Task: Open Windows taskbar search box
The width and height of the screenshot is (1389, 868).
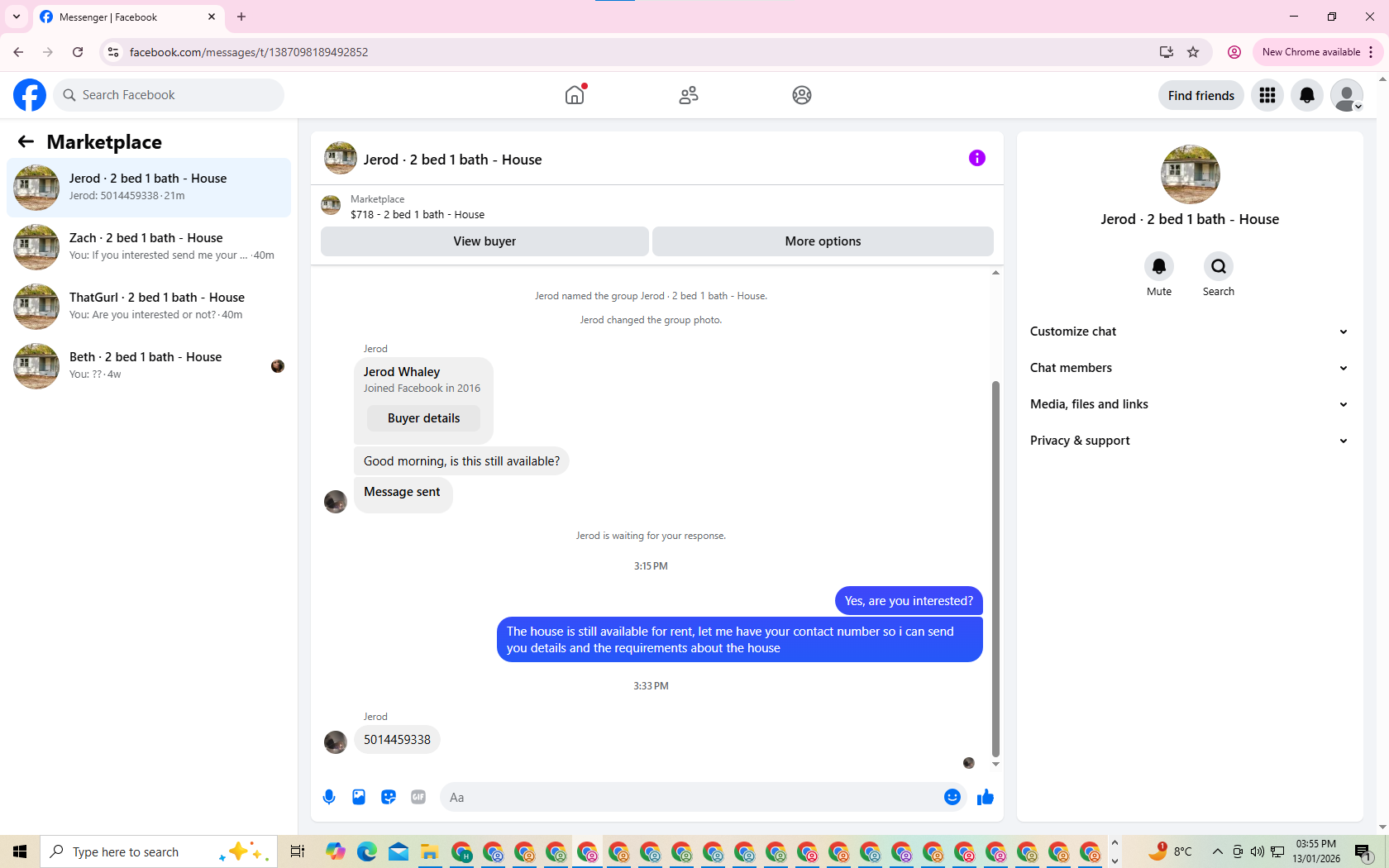Action: coord(159,851)
